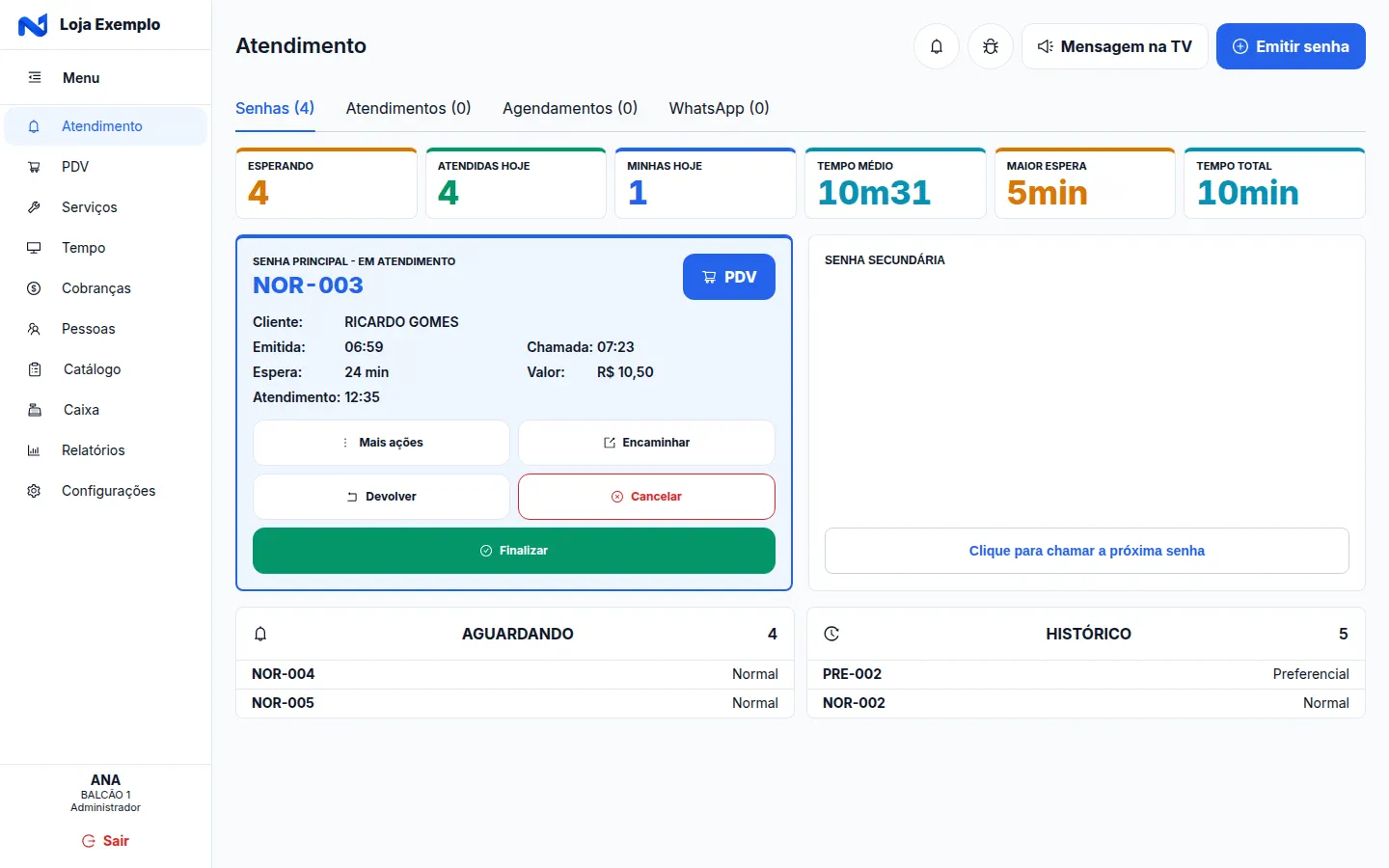Click client name RICARDO GOMES
Screen dimensions: 1389x868
click(x=401, y=322)
